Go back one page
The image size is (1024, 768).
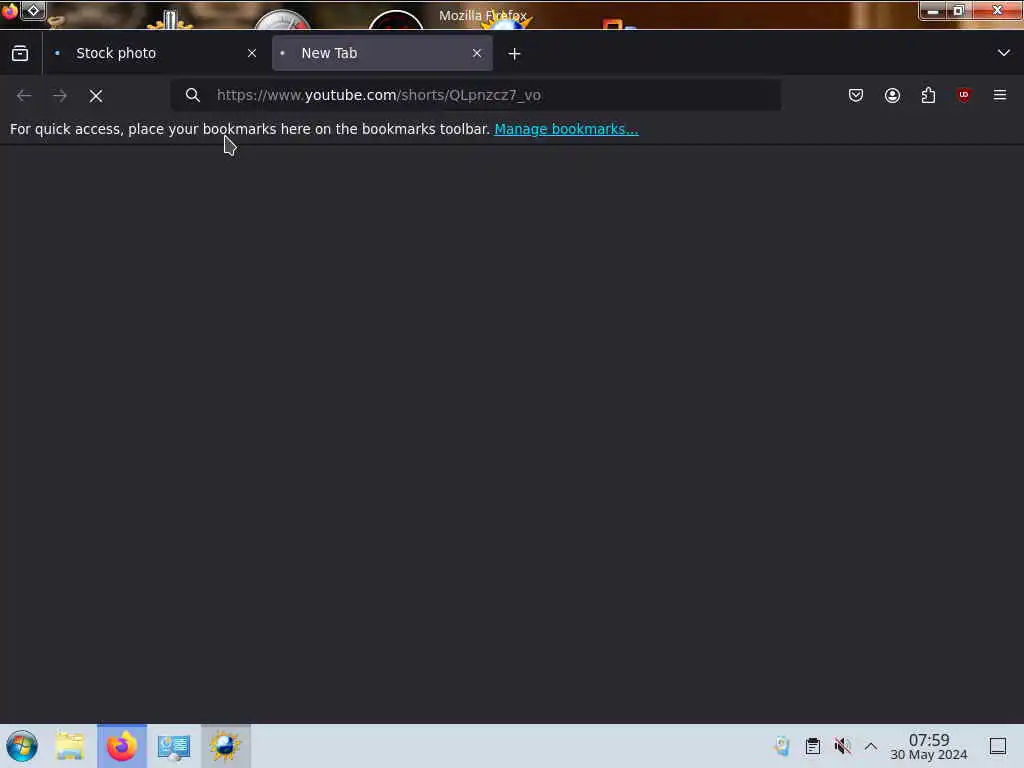pyautogui.click(x=24, y=95)
